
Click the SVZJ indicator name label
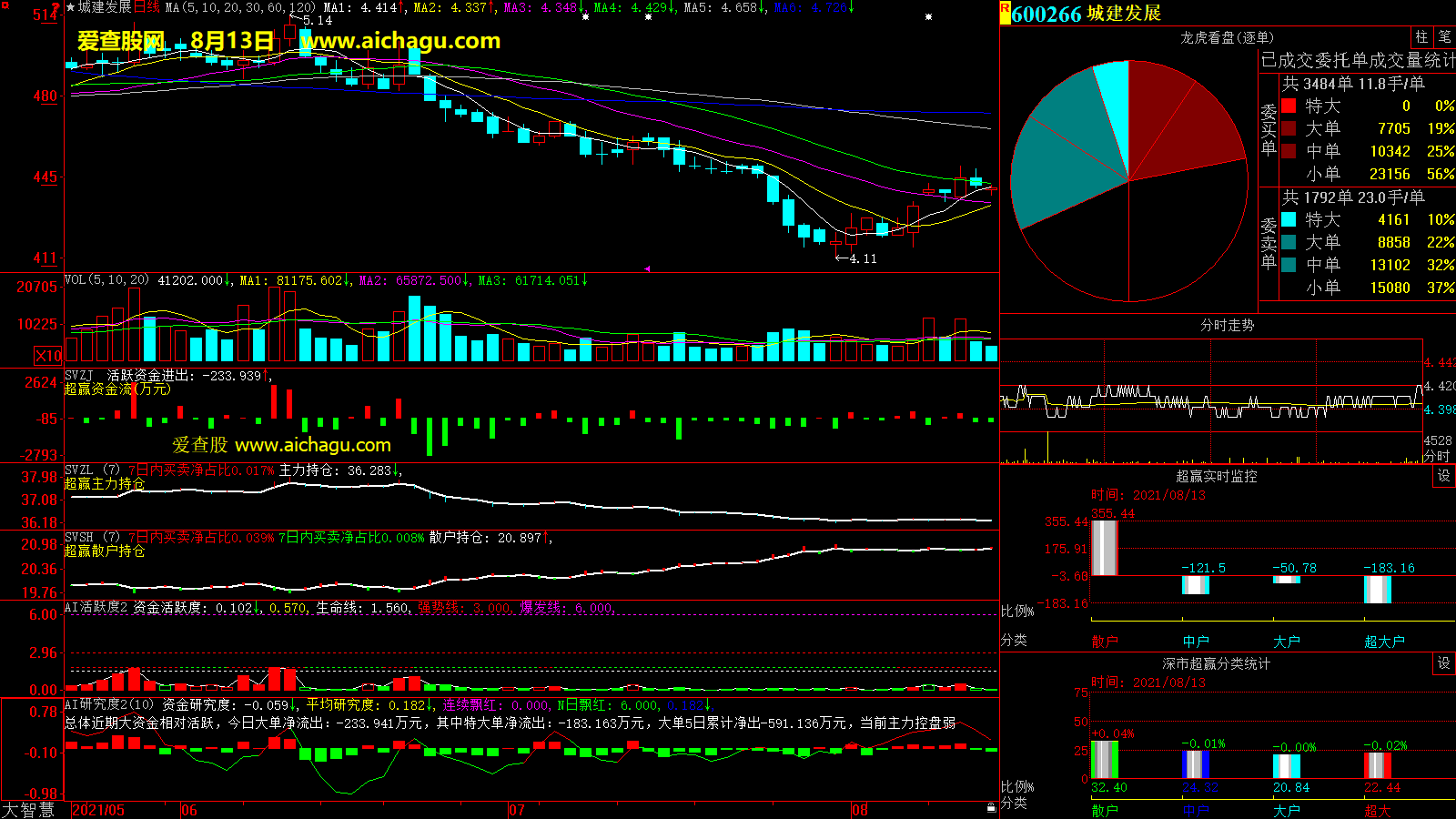79,375
